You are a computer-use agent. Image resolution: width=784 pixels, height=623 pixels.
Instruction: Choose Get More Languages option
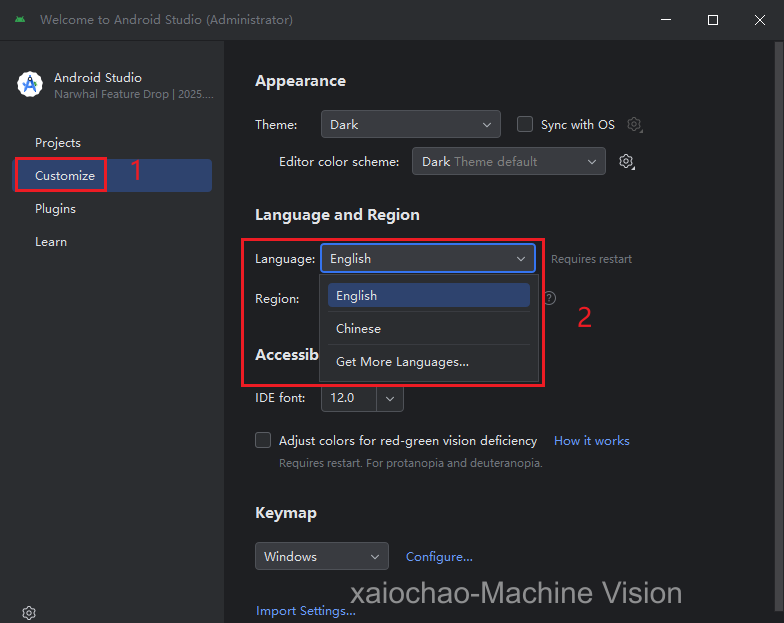tap(428, 362)
